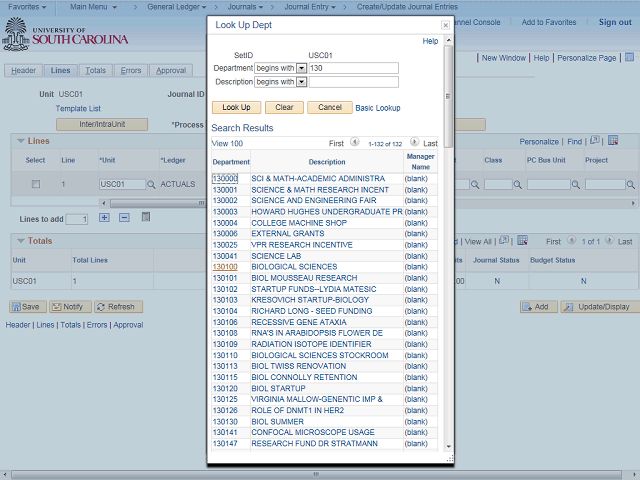The image size is (640, 480).
Task: Click Create/Update Journal Entries breadcrumb
Action: point(407,7)
